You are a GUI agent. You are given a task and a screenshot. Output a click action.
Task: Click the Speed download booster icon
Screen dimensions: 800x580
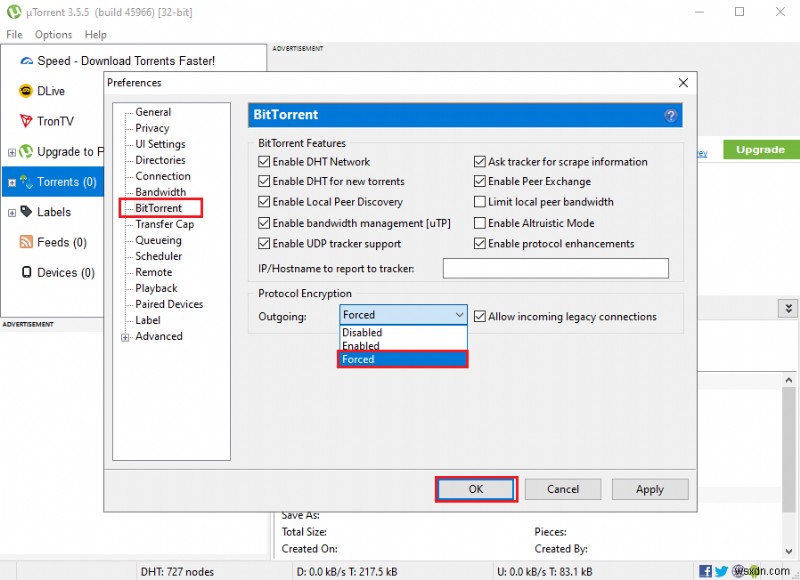pos(27,59)
